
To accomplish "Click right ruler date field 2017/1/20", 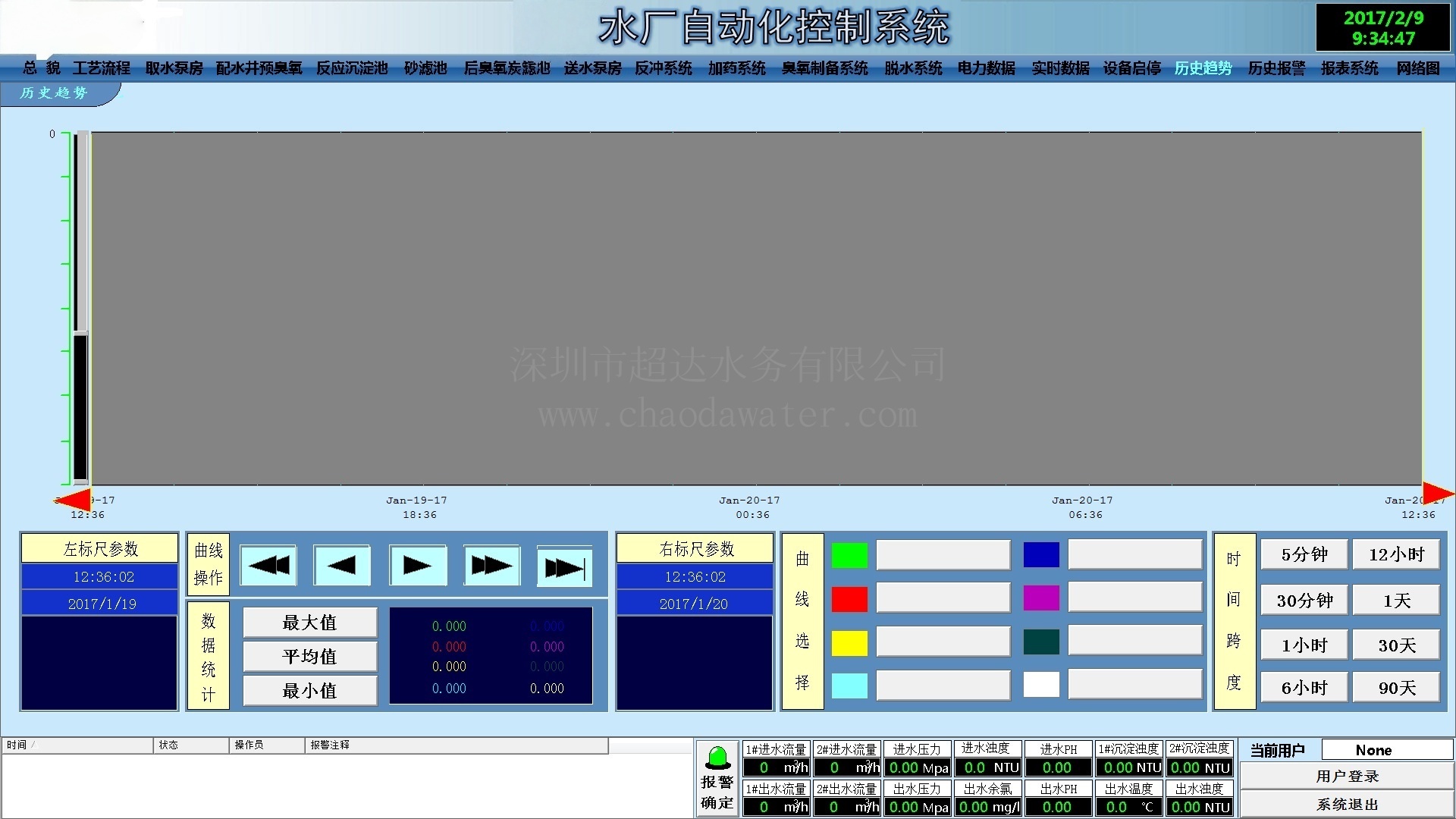I will [x=694, y=604].
